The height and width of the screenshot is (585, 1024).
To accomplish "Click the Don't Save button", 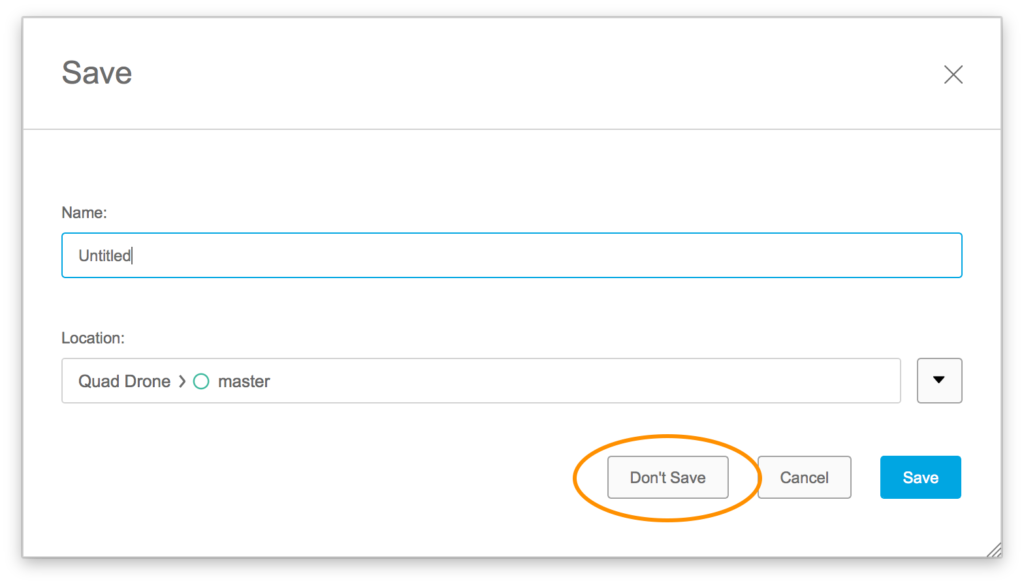I will (x=667, y=478).
